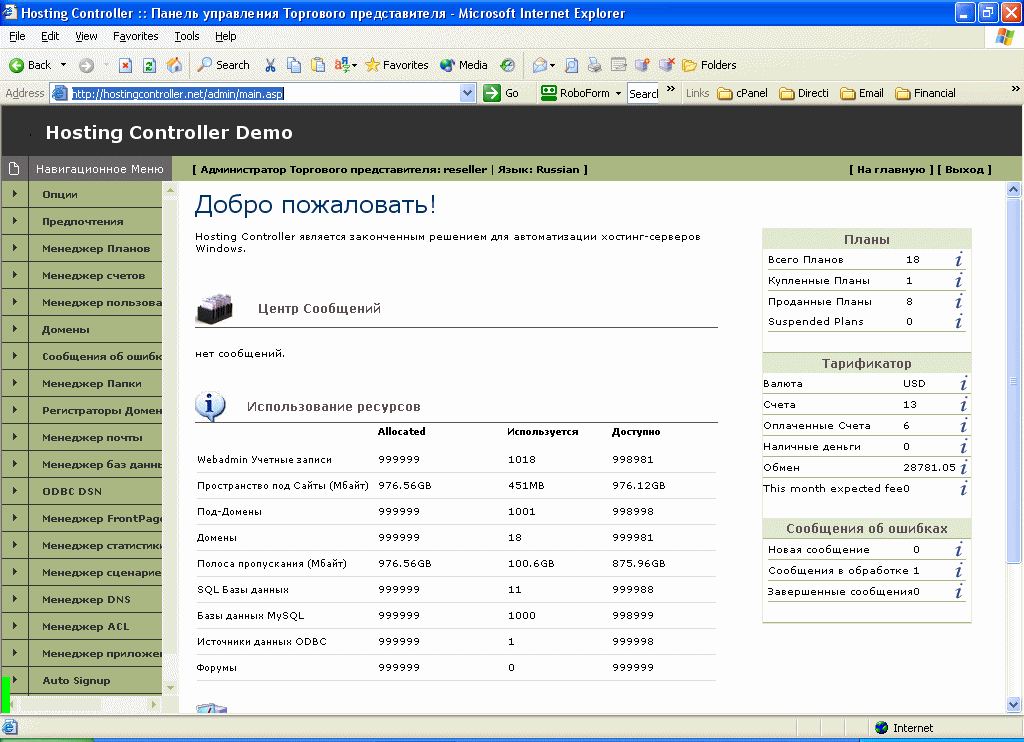Click the main page vertical scrollbar

coord(1014,381)
